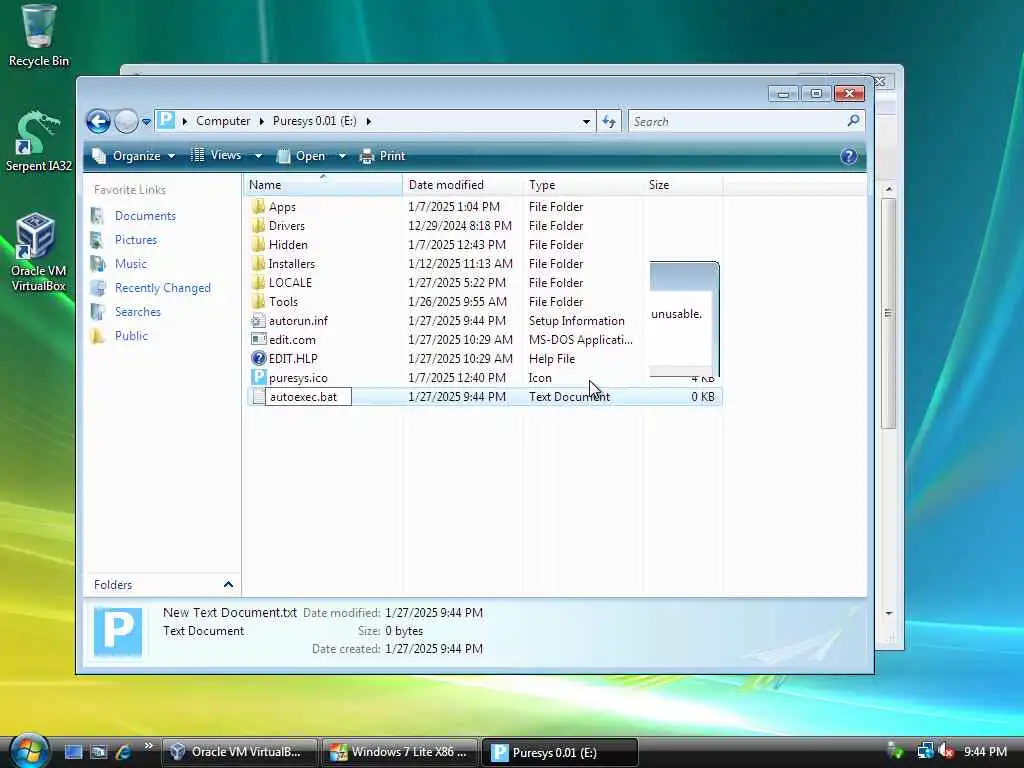1024x768 pixels.
Task: Click the grayed Forward navigation button
Action: tap(125, 121)
